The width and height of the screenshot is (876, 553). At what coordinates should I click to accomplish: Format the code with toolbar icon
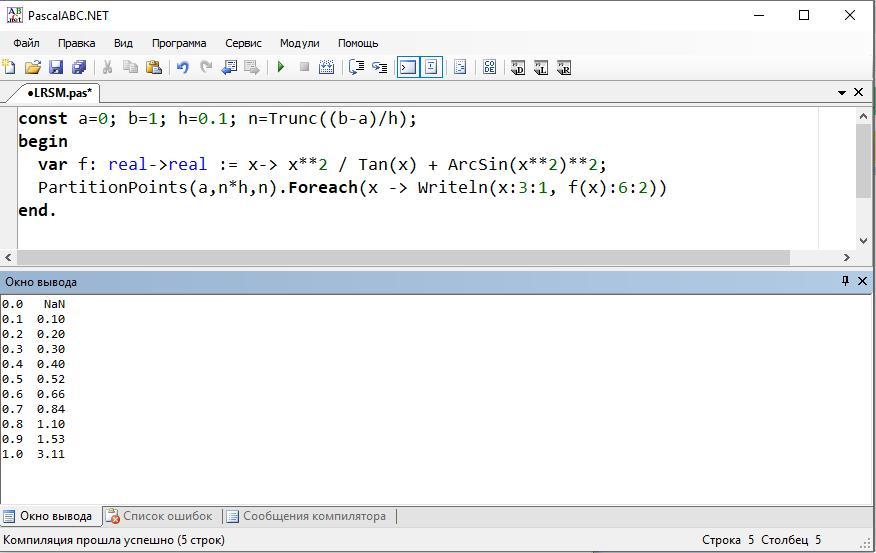click(460, 68)
